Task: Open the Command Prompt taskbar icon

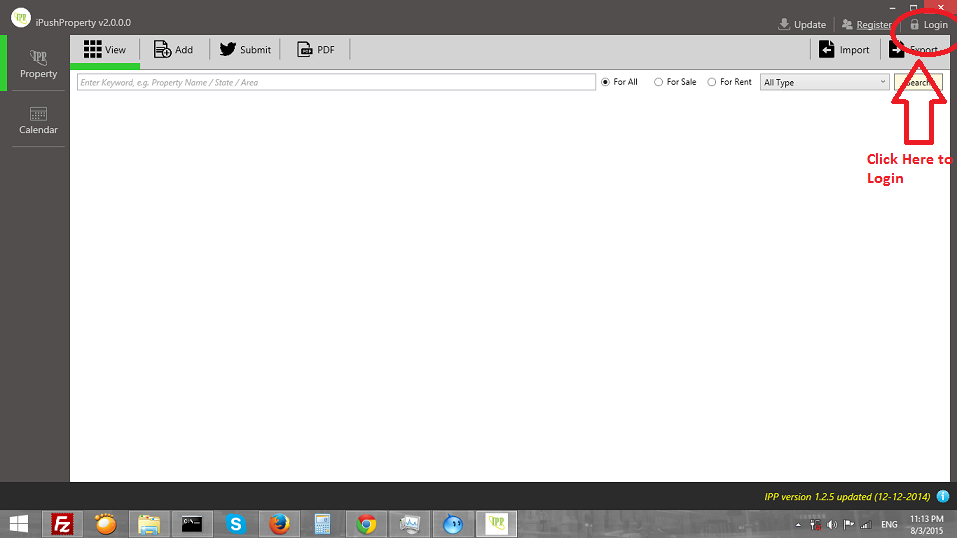Action: [192, 524]
